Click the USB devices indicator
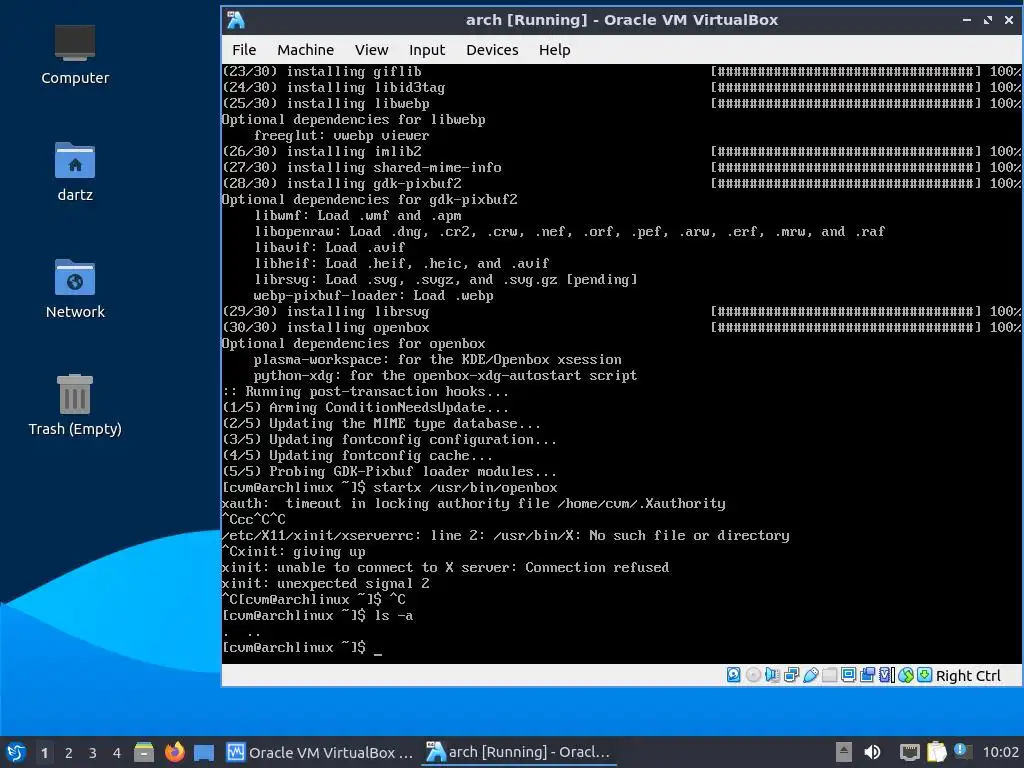Image resolution: width=1024 pixels, height=768 pixels. (x=810, y=675)
